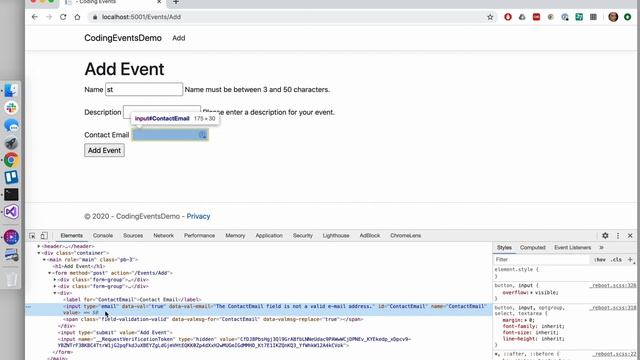
Task: Select the Styles pane tab
Action: click(504, 248)
